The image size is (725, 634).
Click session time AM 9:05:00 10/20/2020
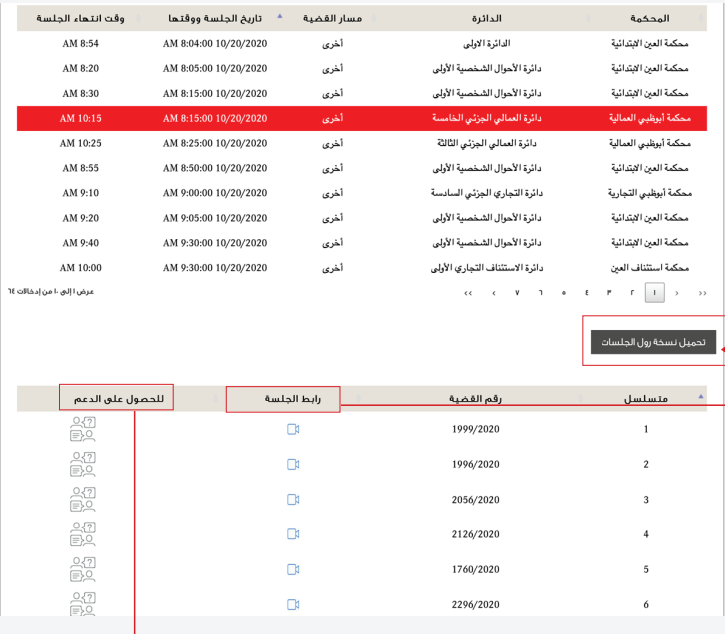point(215,218)
